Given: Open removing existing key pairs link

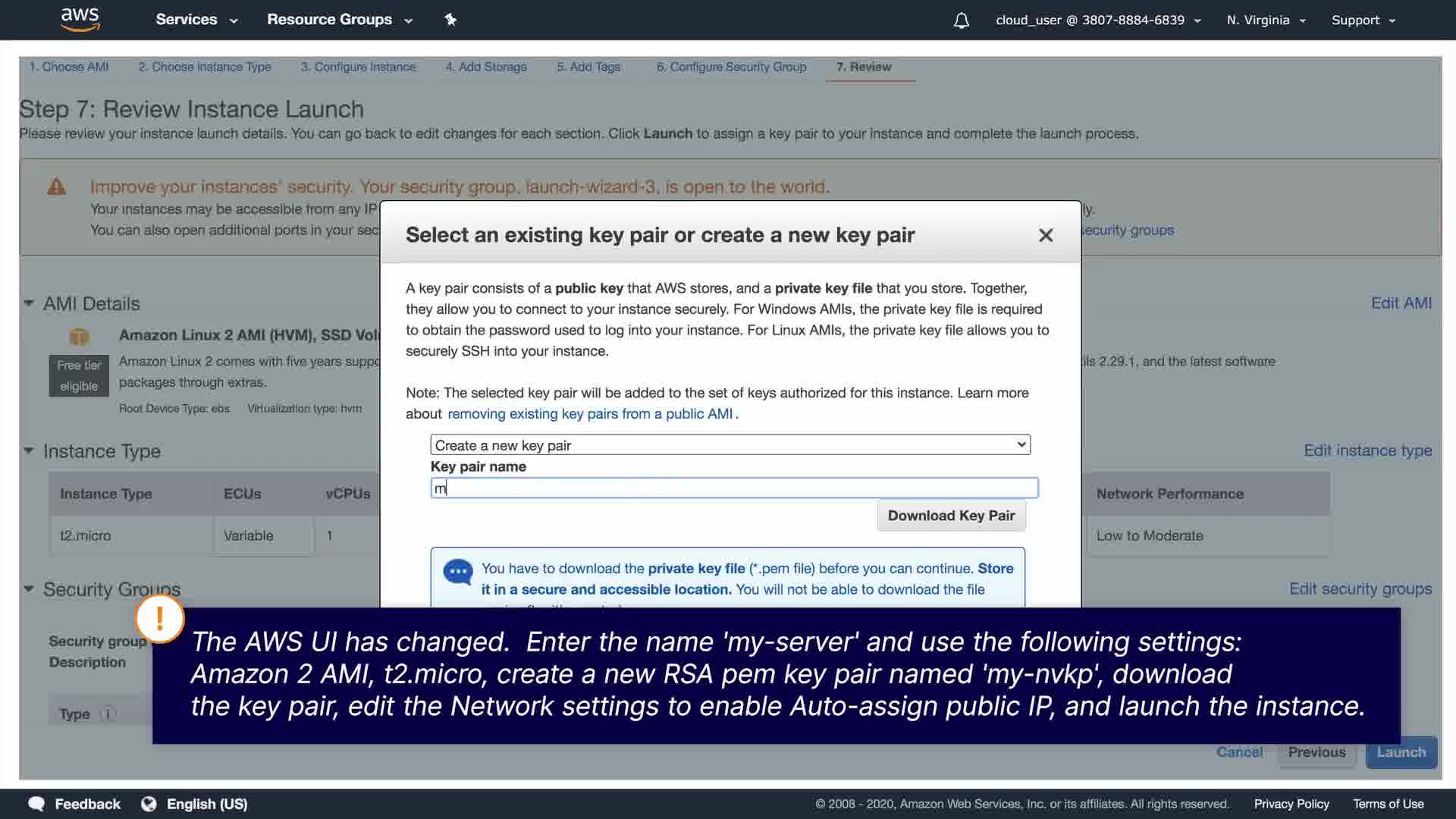Looking at the screenshot, I should coord(590,414).
